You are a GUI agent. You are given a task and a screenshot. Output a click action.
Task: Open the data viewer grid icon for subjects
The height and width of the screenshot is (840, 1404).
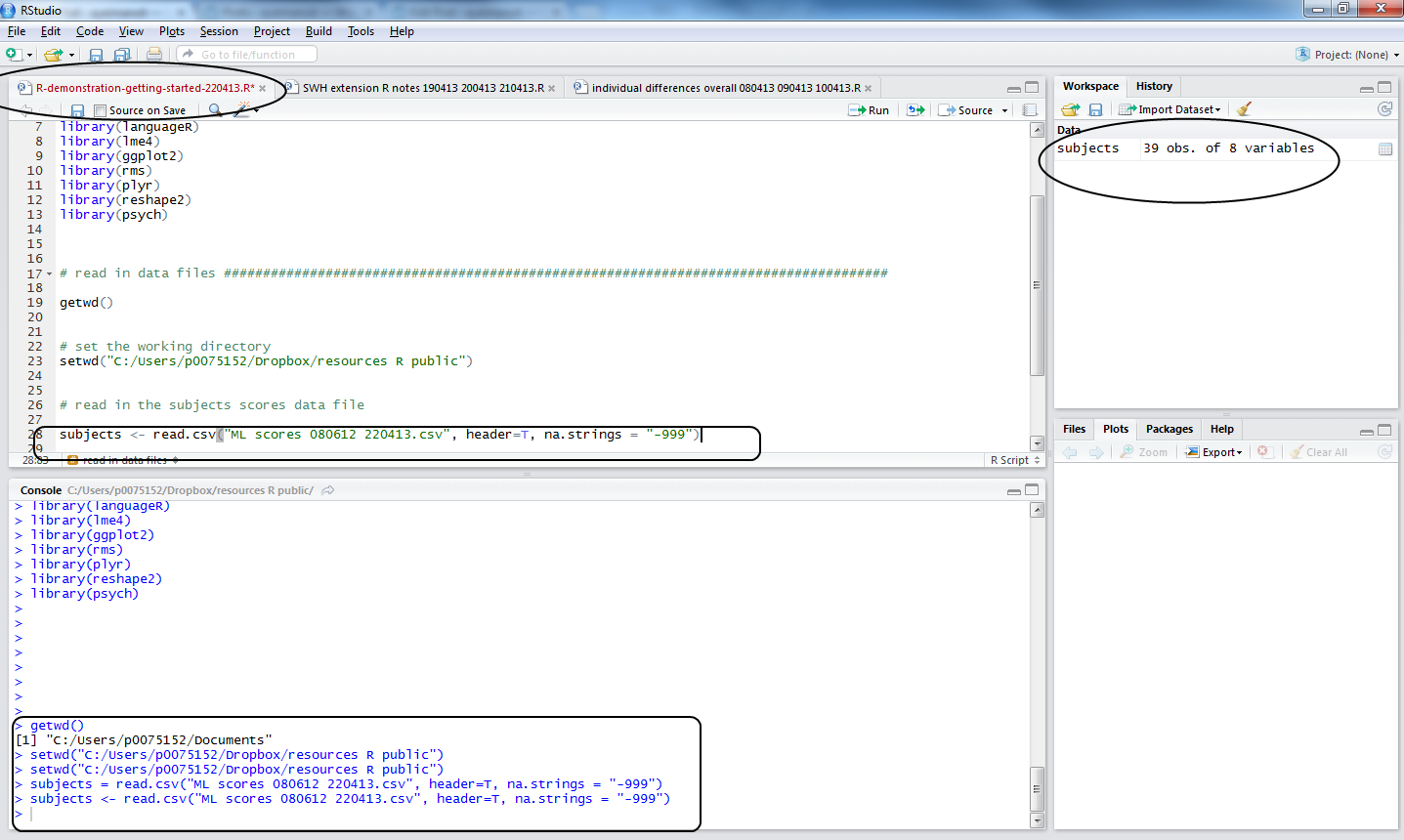[x=1384, y=148]
